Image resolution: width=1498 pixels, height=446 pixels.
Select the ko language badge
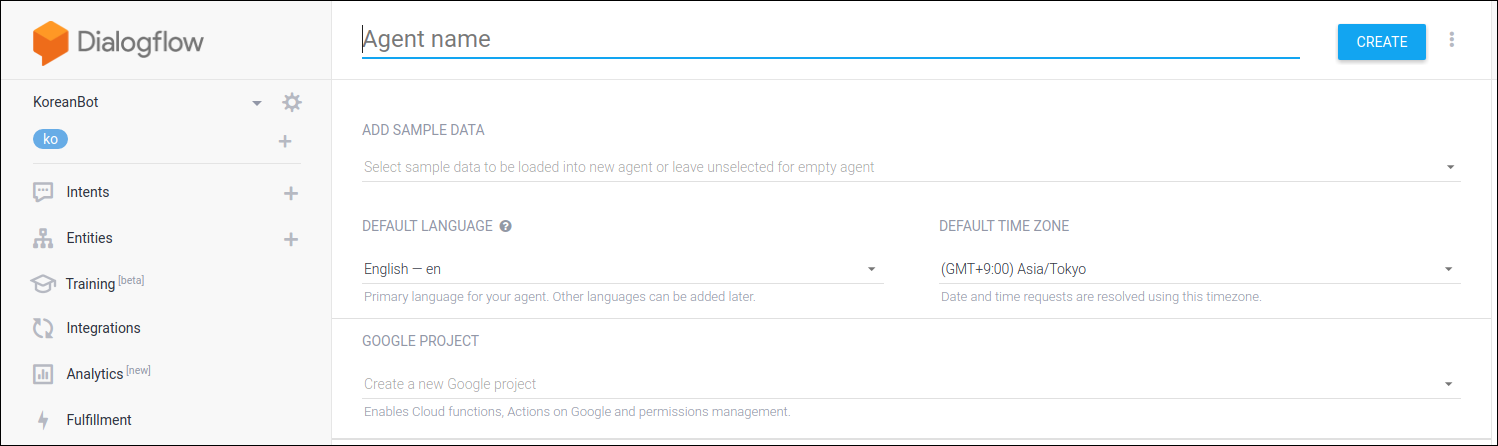[50, 139]
